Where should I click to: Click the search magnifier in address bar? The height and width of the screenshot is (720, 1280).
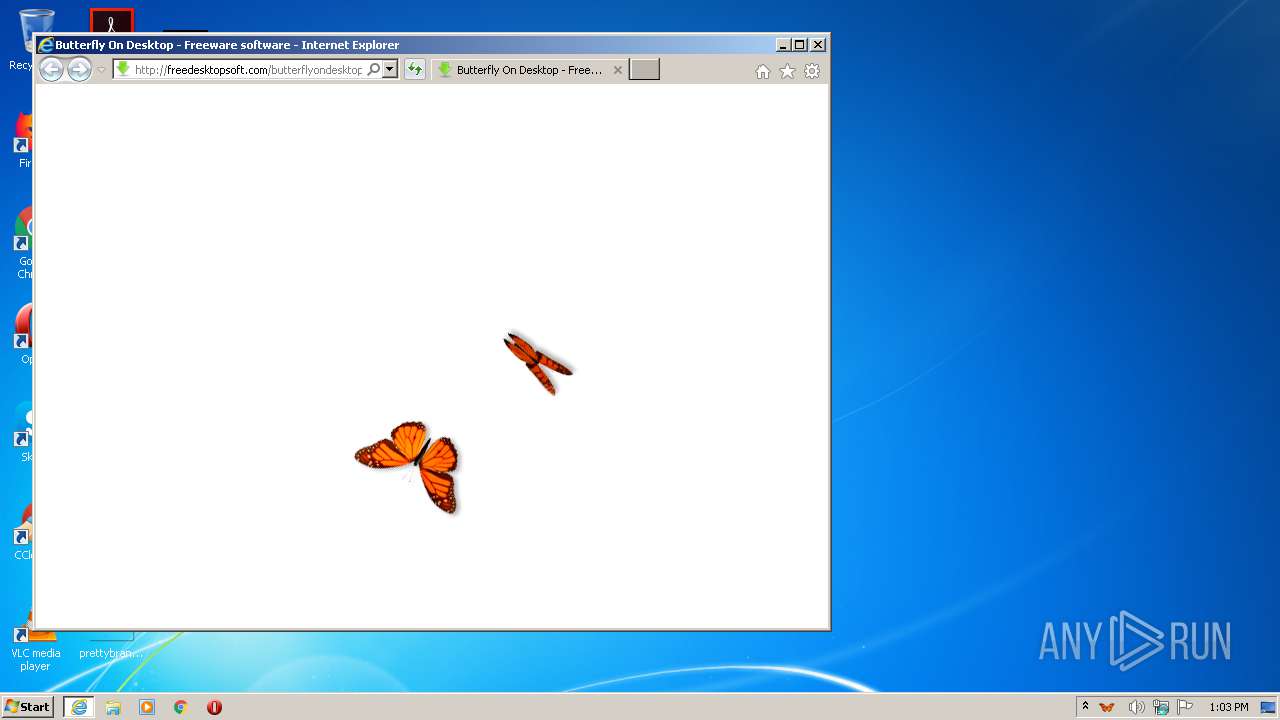373,69
